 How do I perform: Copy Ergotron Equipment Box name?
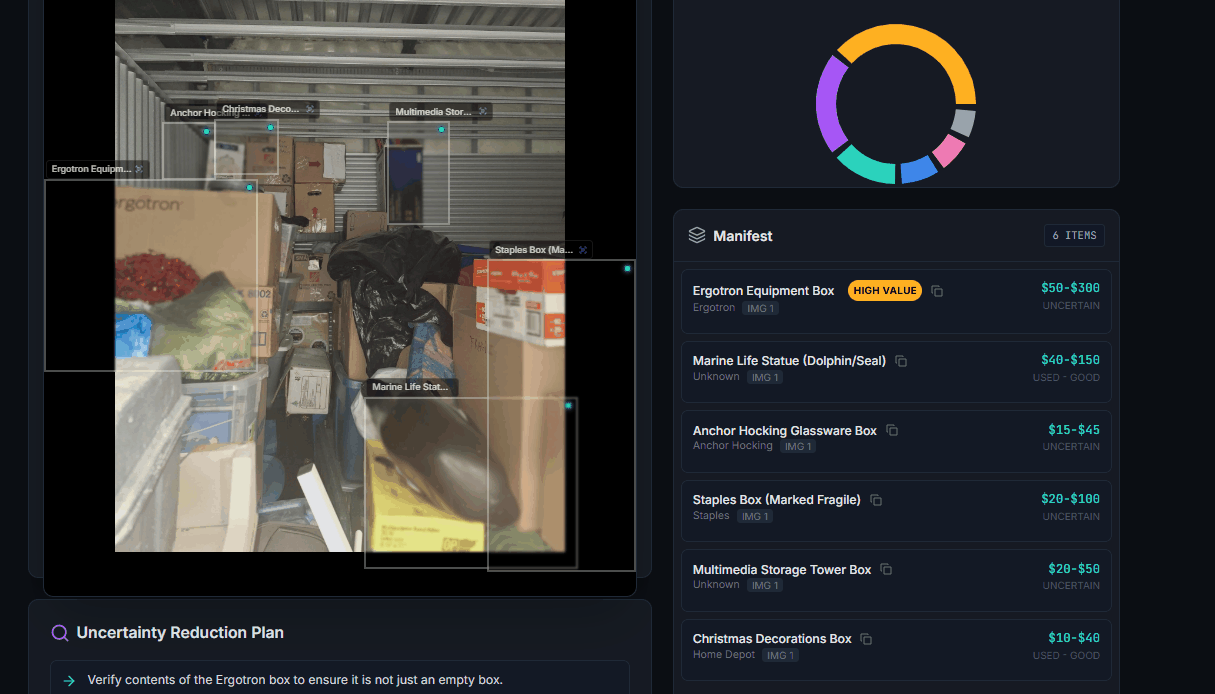tap(937, 291)
